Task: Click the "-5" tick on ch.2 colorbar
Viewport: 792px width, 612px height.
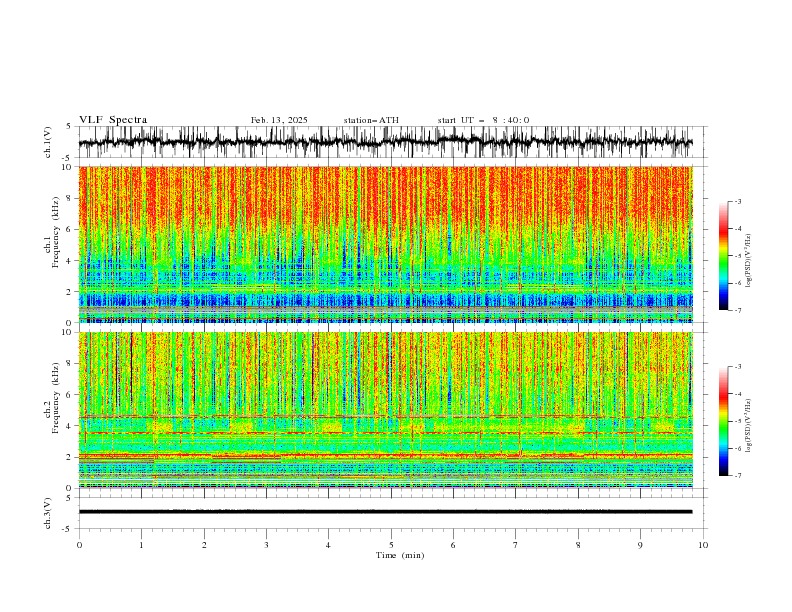Action: pos(737,421)
